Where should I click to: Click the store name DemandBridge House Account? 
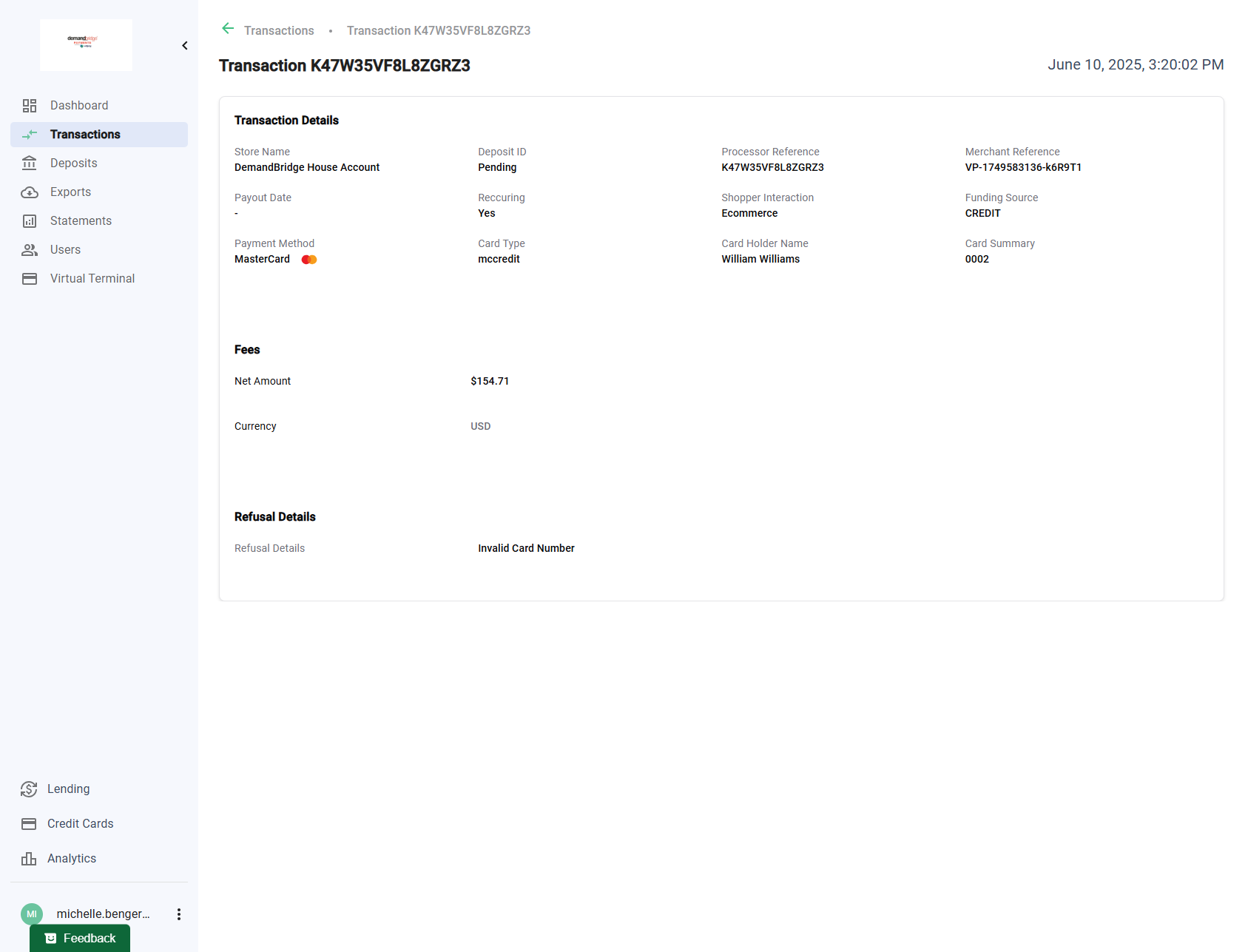(307, 168)
